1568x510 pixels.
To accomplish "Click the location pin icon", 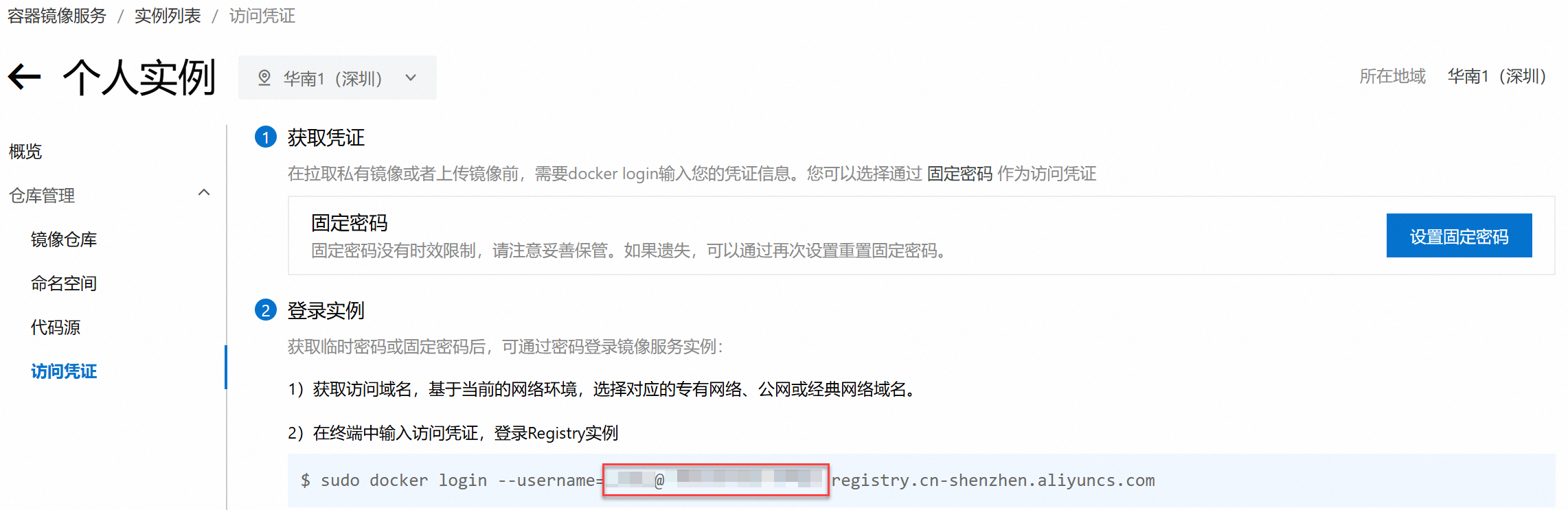I will [x=264, y=78].
